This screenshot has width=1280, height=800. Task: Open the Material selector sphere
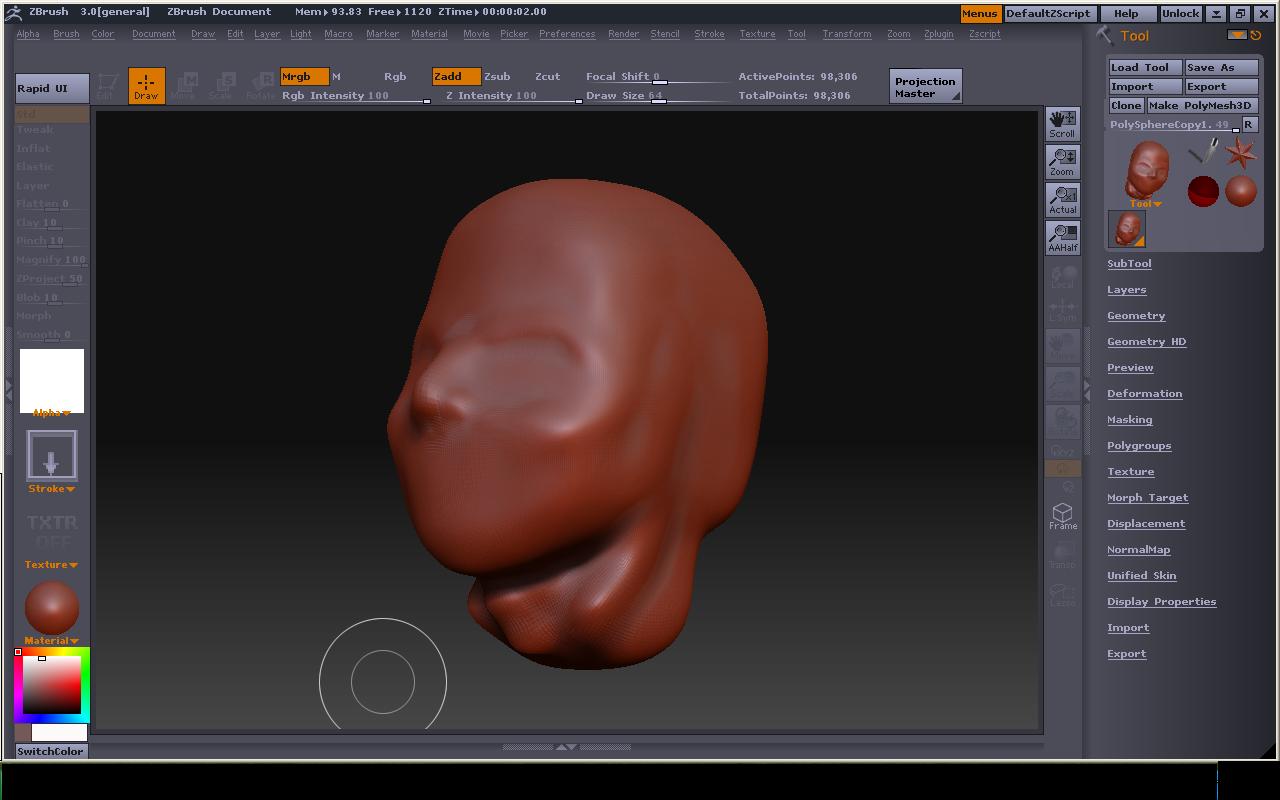[x=52, y=607]
